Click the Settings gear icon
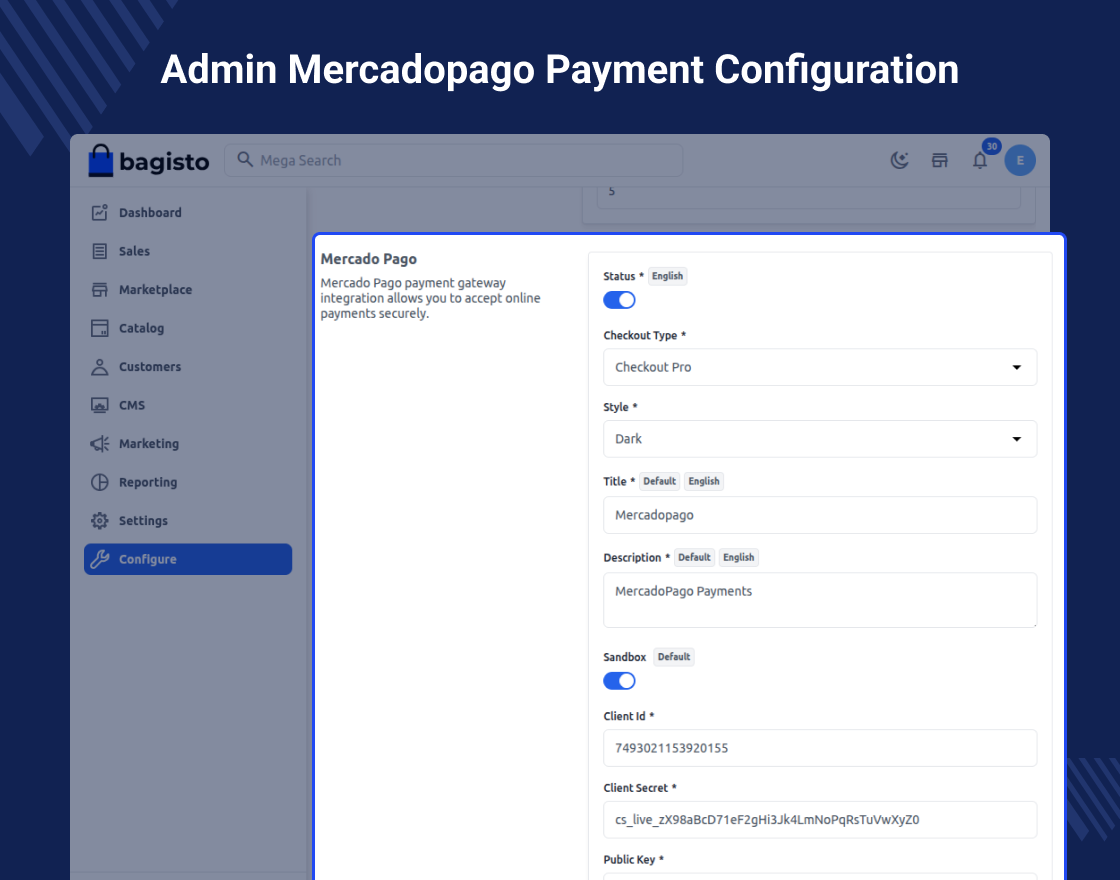 (99, 521)
